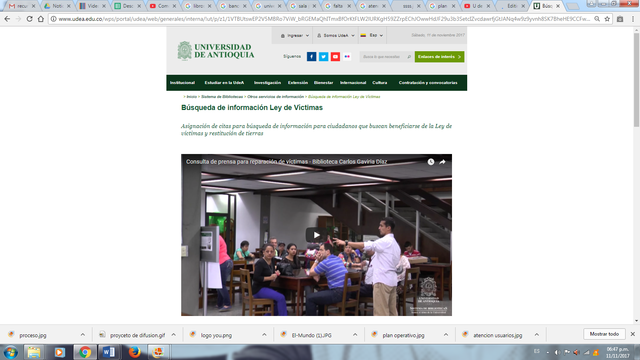Click the Enlaces de interés button
640x360 pixels.
440,57
